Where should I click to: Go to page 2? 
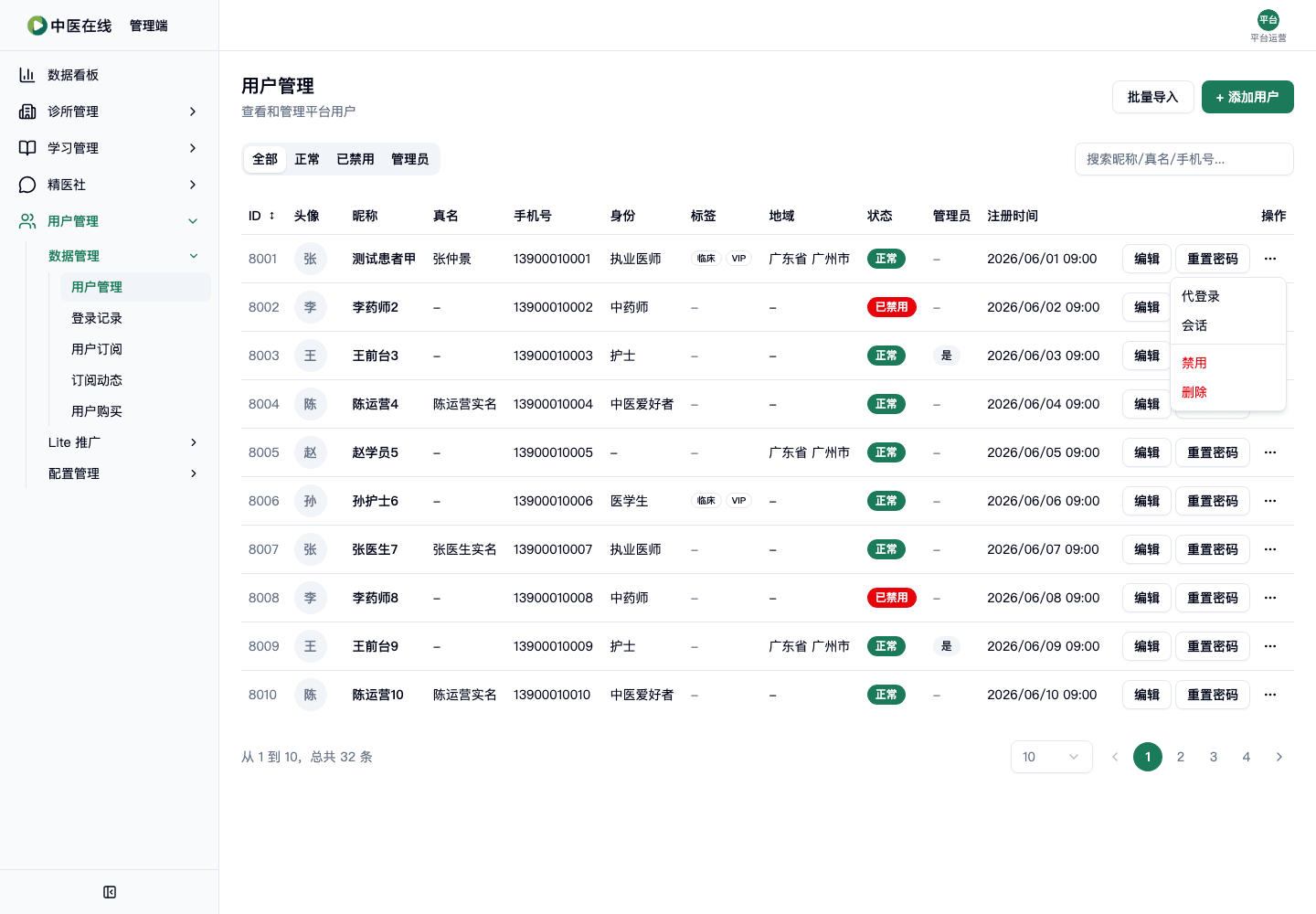[x=1181, y=757]
